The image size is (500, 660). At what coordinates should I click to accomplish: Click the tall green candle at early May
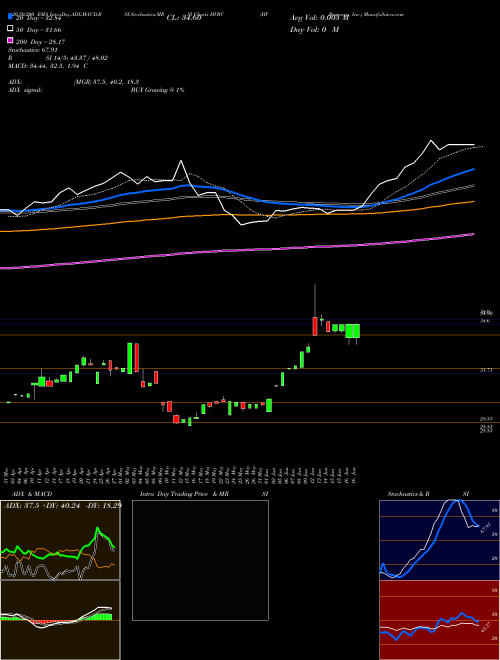(130, 358)
